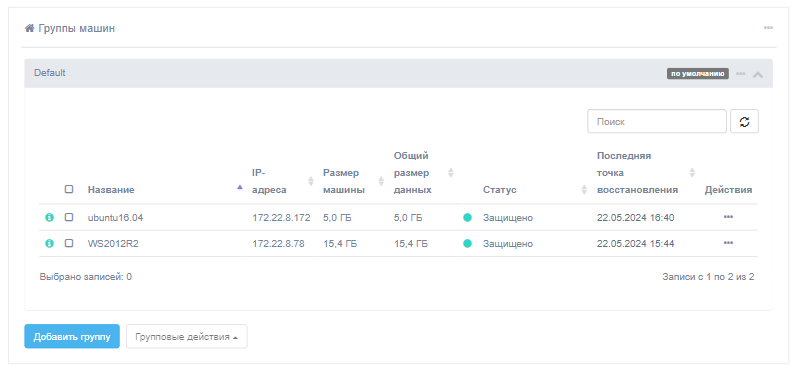Show info for ubuntu16.04 via info icon
Image resolution: width=796 pixels, height=374 pixels.
coord(49,218)
